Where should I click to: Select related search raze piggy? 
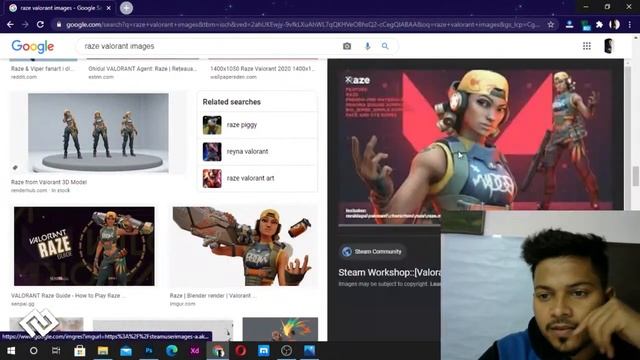coord(257,125)
